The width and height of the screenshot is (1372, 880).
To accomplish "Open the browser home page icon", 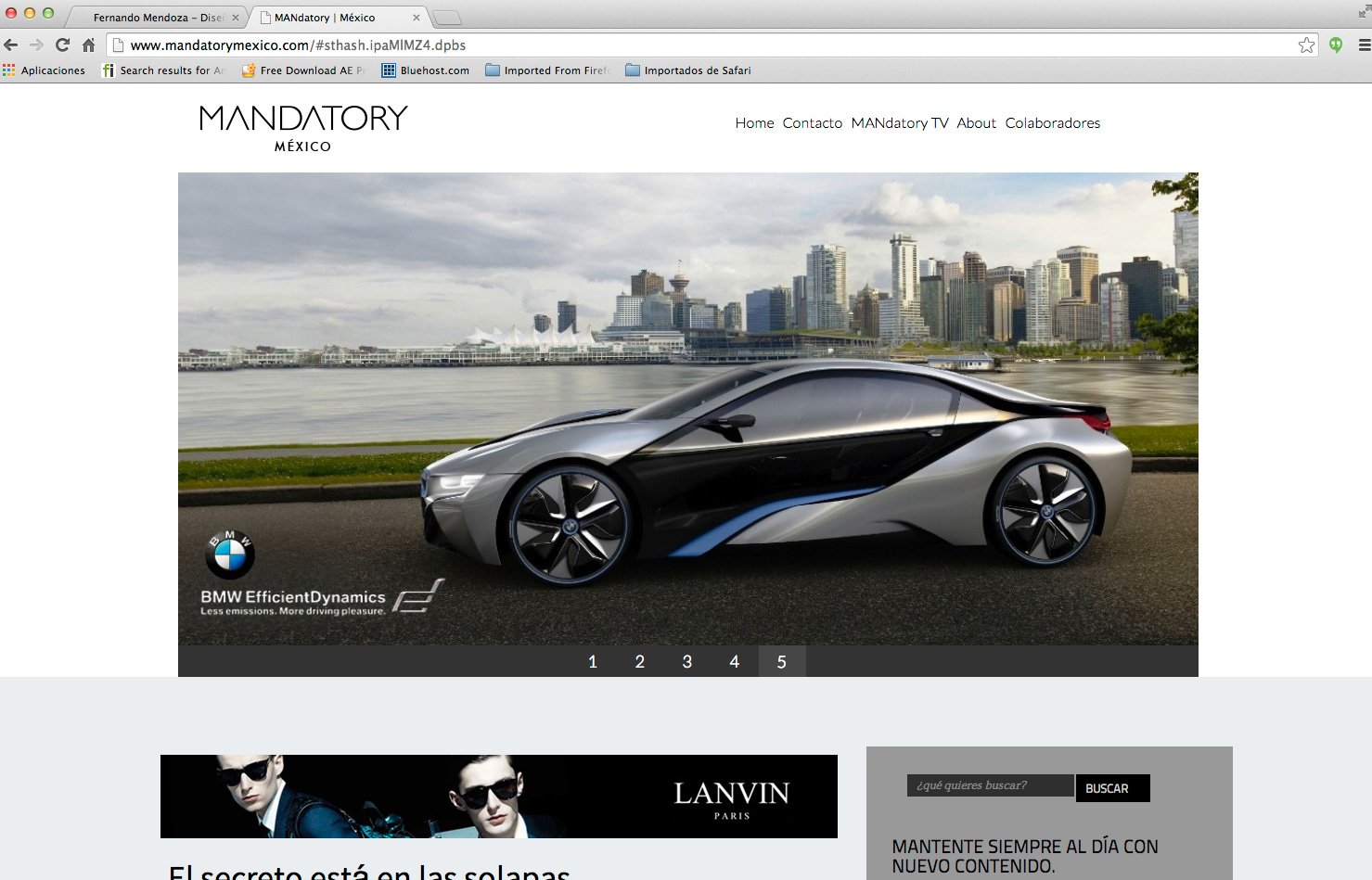I will 88,45.
